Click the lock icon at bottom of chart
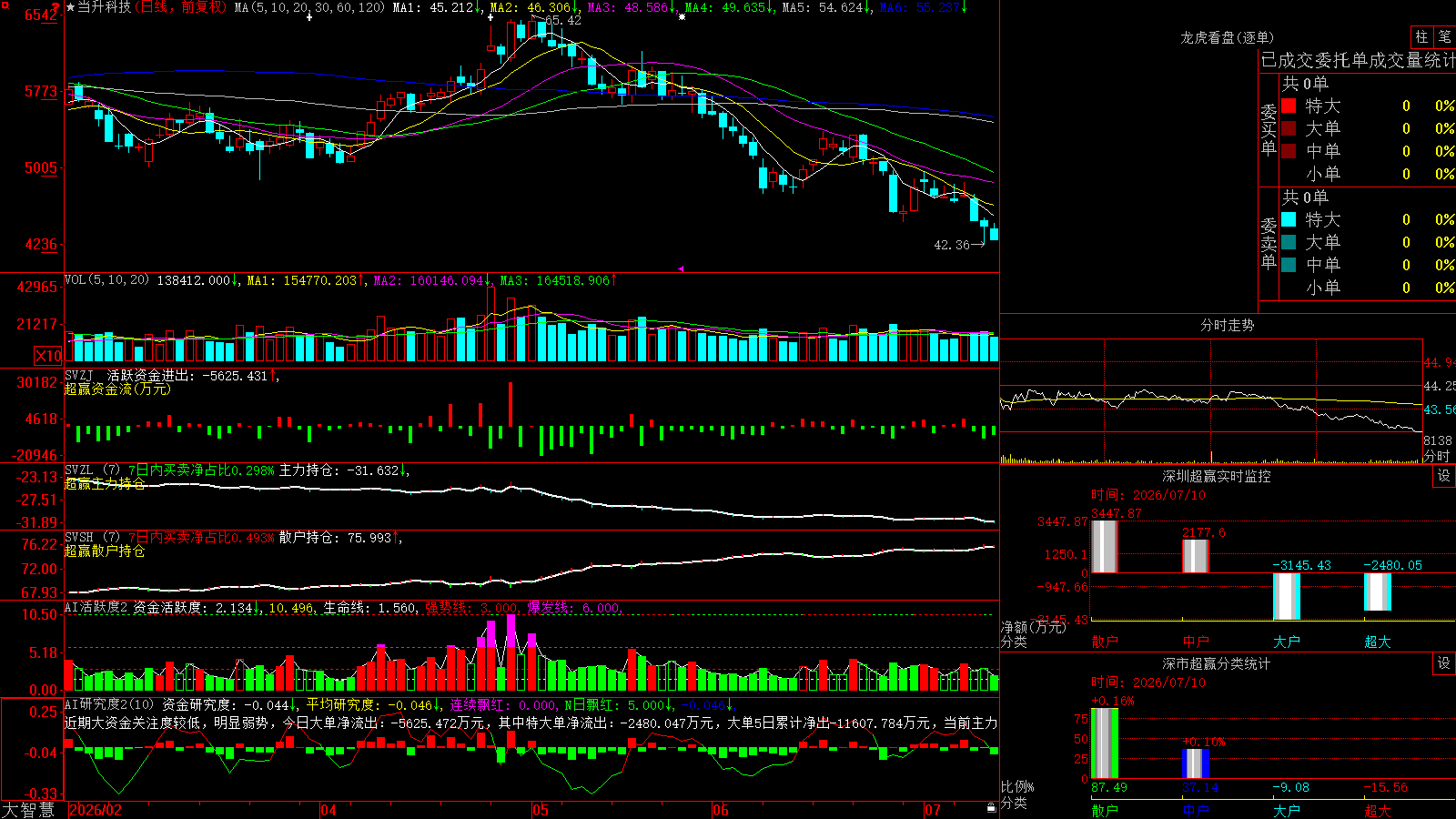Viewport: 1456px width, 819px height. point(991,808)
